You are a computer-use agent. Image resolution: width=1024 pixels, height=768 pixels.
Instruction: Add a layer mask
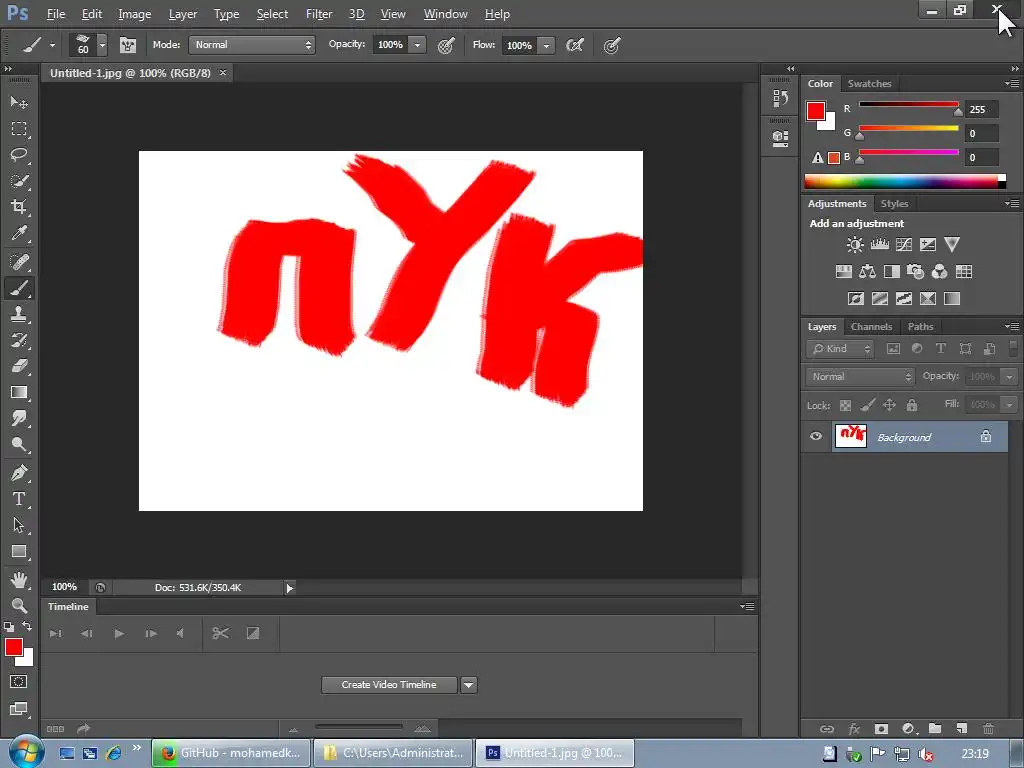[x=881, y=728]
